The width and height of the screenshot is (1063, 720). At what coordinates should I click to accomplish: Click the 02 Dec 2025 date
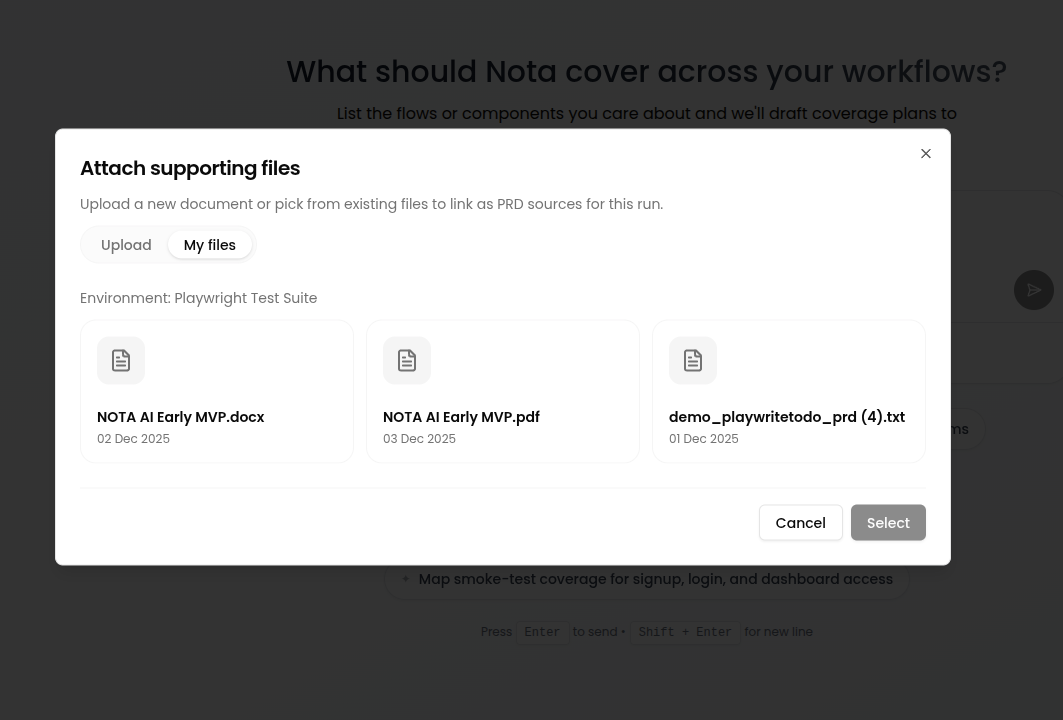tap(133, 439)
